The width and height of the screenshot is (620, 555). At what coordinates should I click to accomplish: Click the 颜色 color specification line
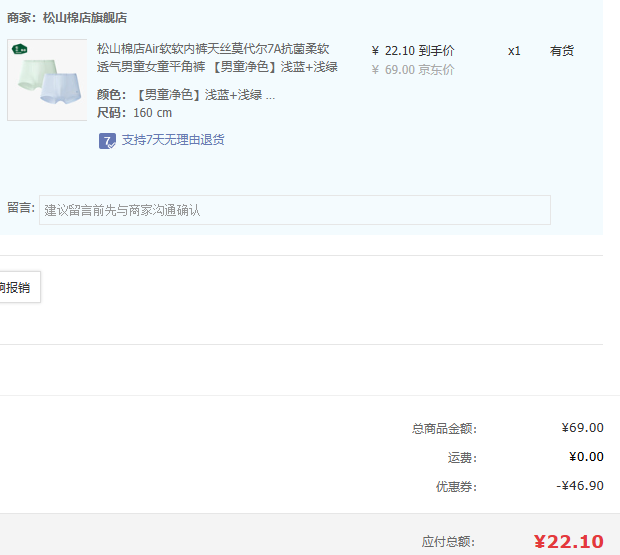[x=186, y=95]
